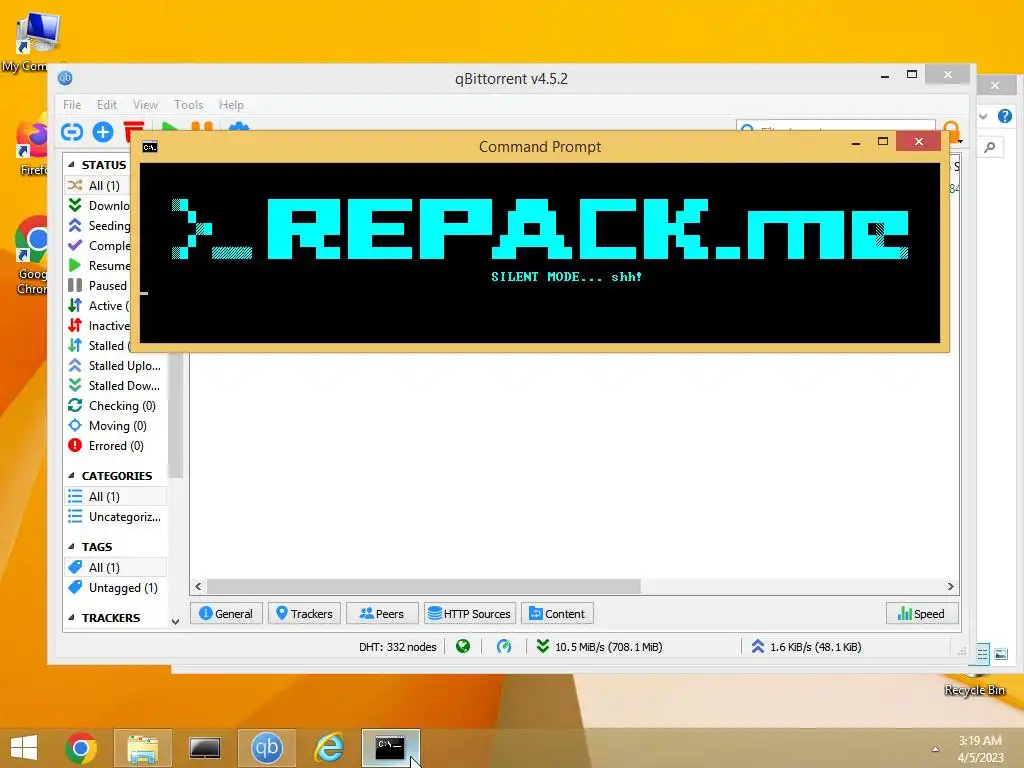Image resolution: width=1024 pixels, height=768 pixels.
Task: Select All (1) under Categories
Action: click(116, 496)
